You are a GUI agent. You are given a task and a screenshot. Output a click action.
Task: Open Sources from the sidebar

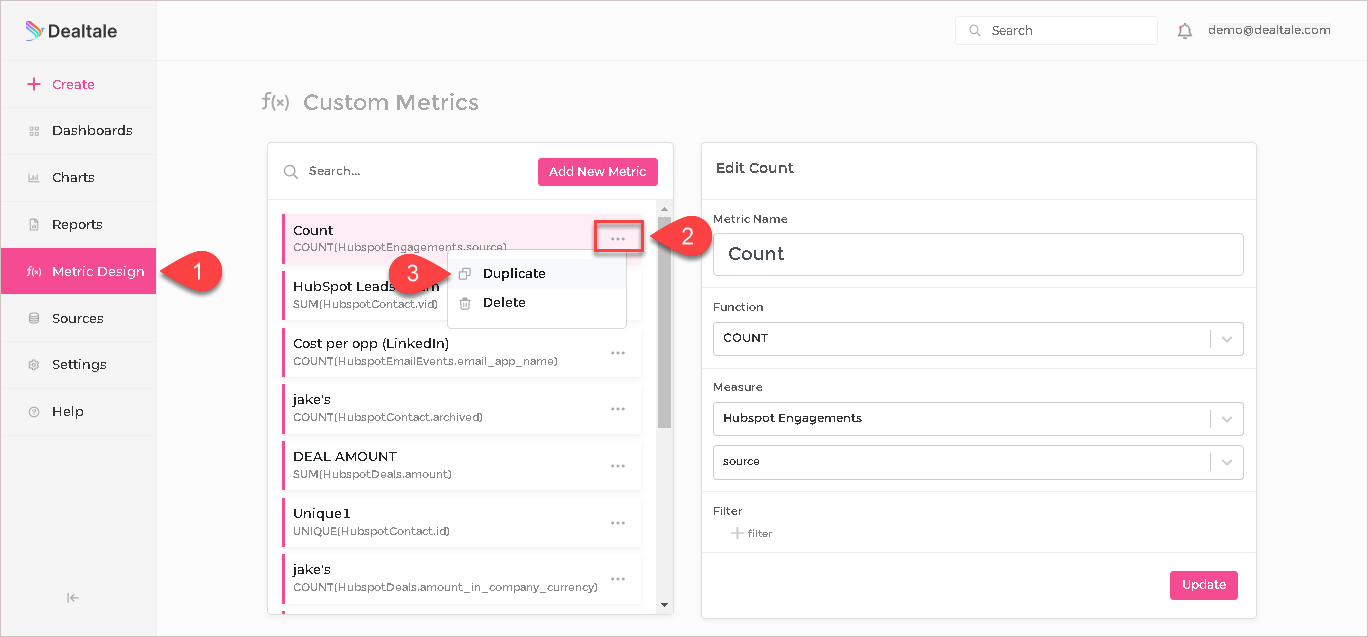pyautogui.click(x=78, y=318)
